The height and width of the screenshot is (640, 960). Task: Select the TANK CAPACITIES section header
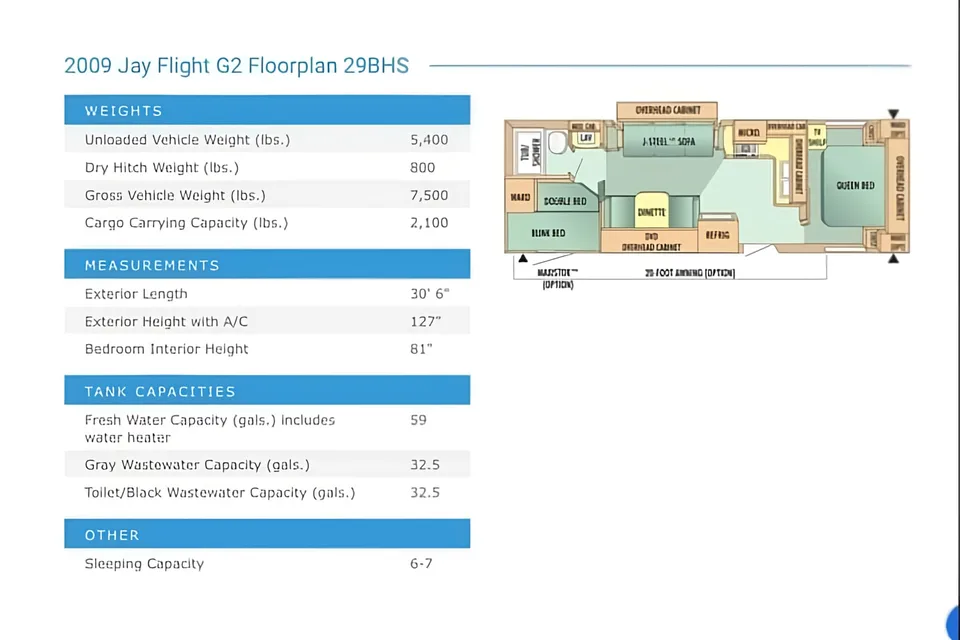coord(267,391)
